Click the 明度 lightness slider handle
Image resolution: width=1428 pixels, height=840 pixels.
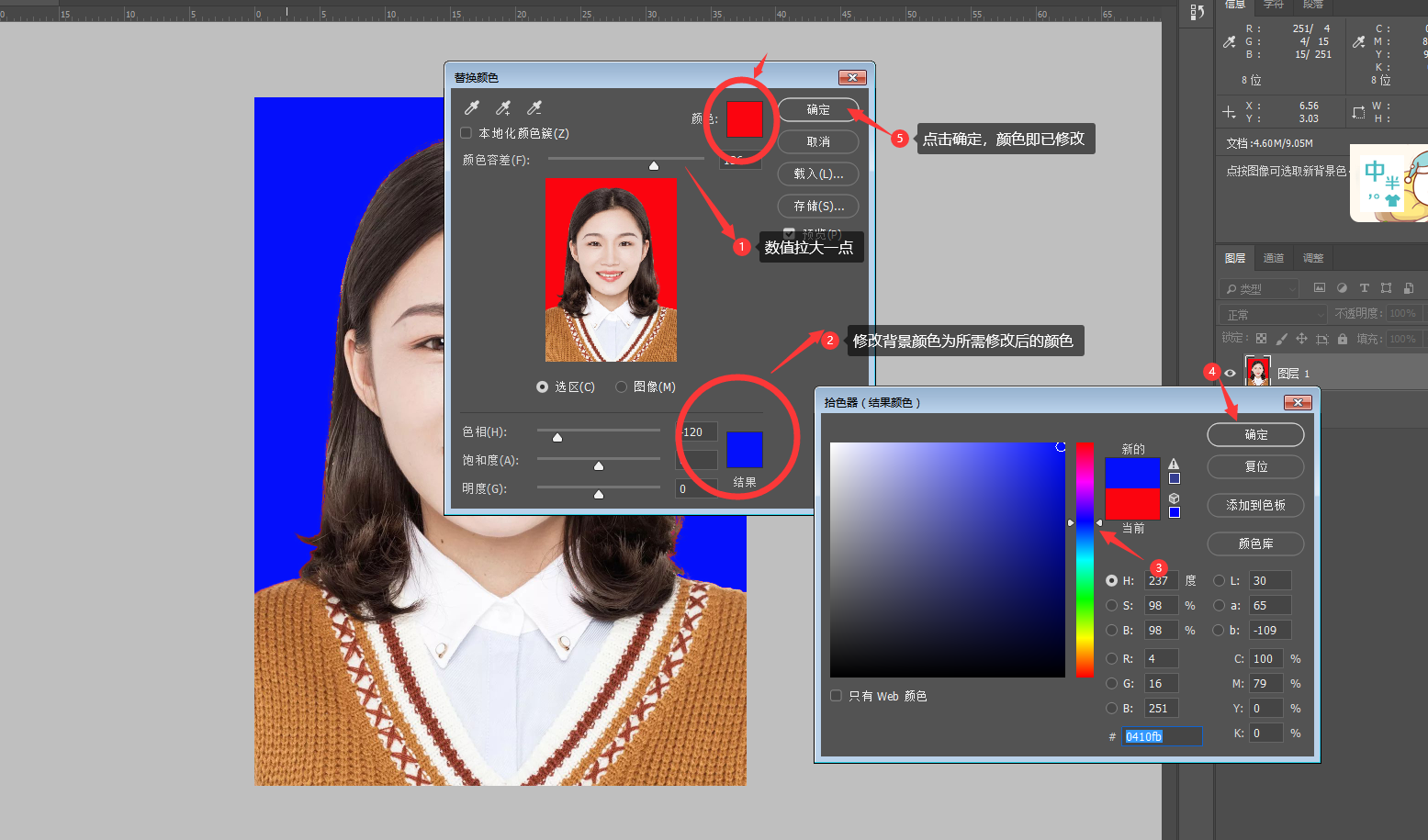599,494
